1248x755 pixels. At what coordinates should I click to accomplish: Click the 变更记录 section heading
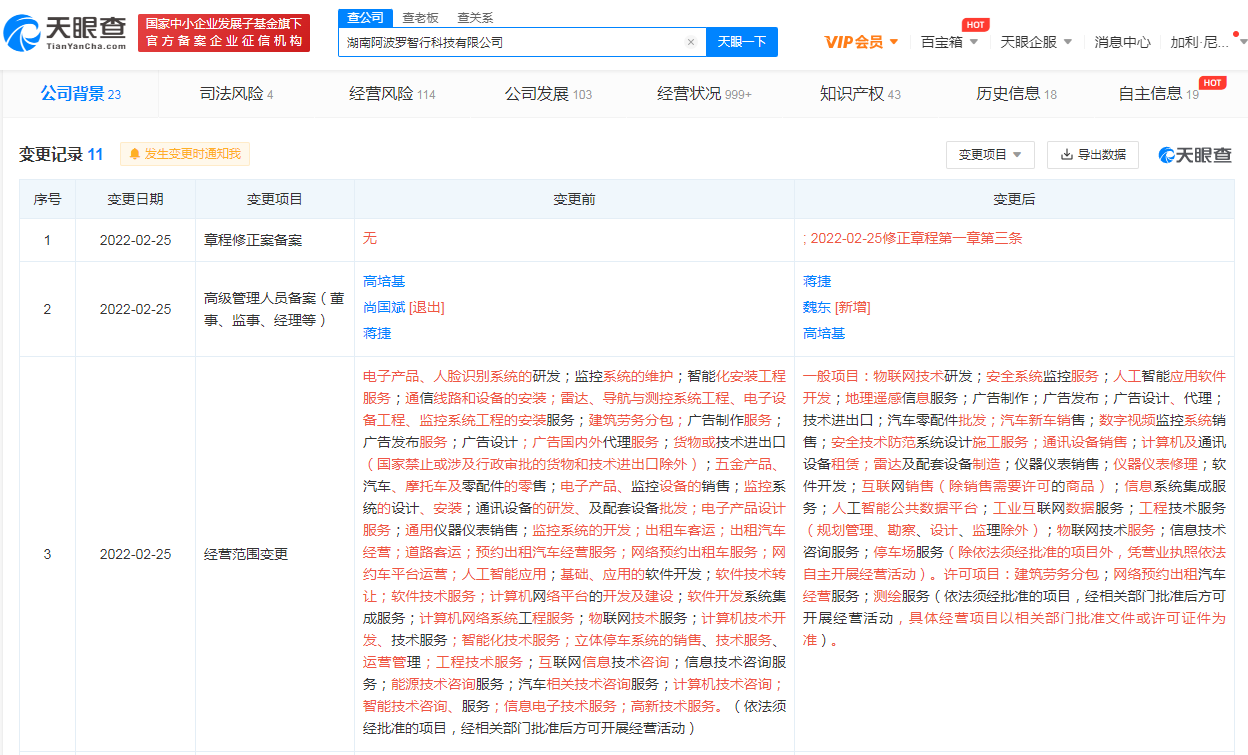(x=61, y=154)
